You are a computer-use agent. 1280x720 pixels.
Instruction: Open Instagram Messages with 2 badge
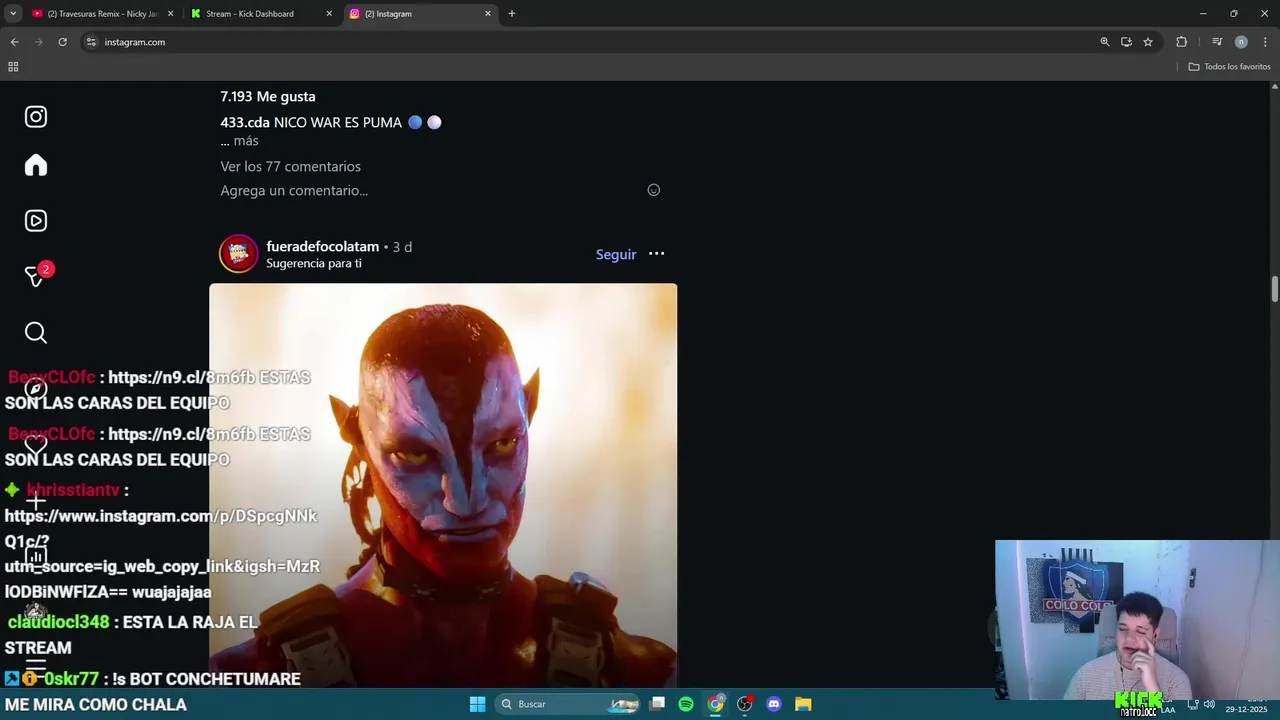click(x=37, y=276)
